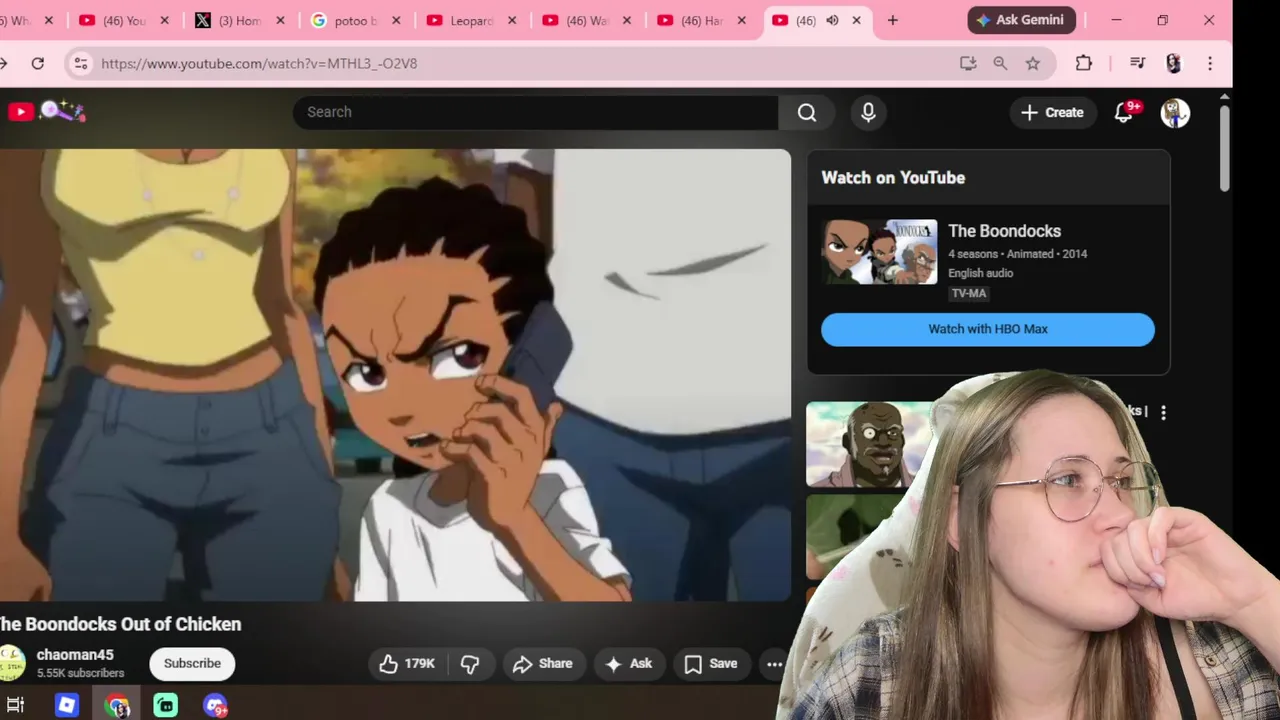Open the zoom magnifier in address bar
1280x720 pixels.
[x=1000, y=63]
